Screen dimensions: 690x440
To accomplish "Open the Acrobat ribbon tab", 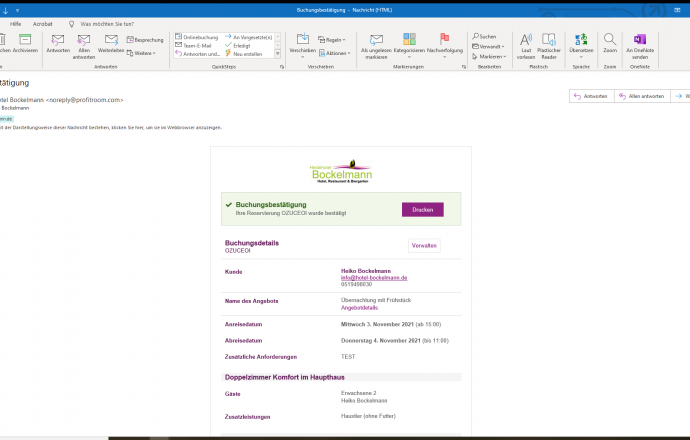I will pos(43,24).
